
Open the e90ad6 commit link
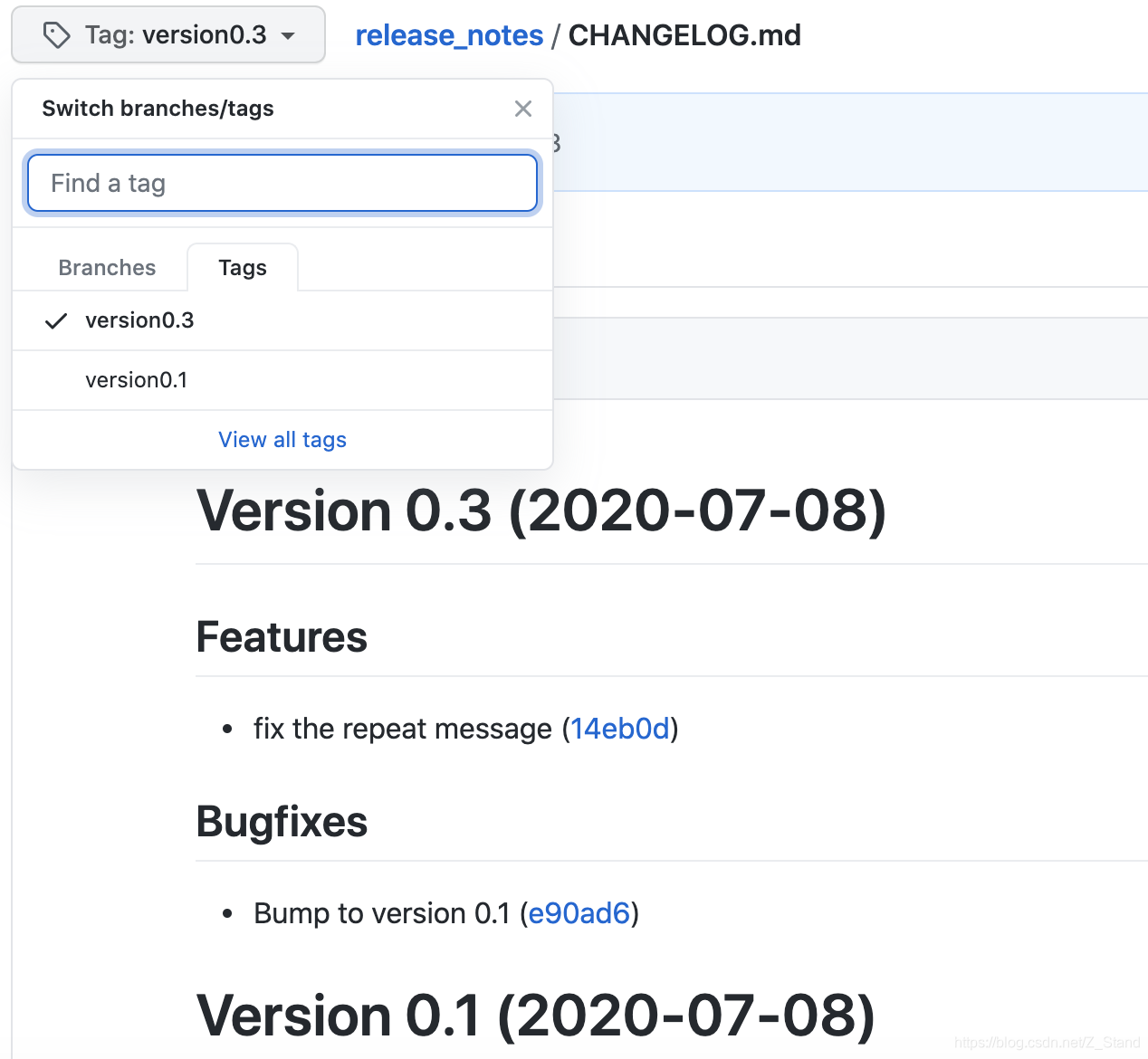[x=579, y=913]
